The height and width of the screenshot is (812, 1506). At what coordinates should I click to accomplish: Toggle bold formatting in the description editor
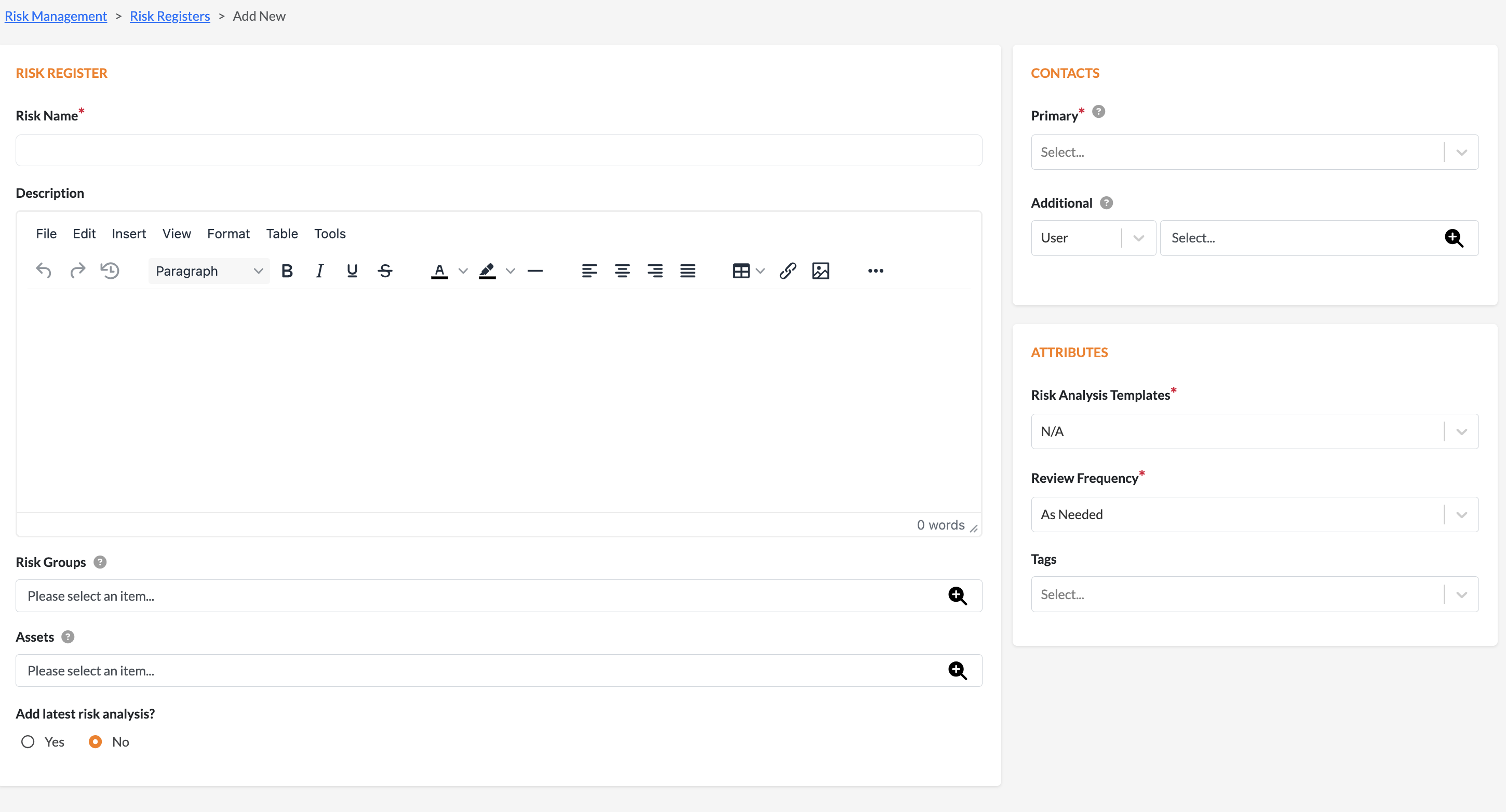(x=287, y=270)
